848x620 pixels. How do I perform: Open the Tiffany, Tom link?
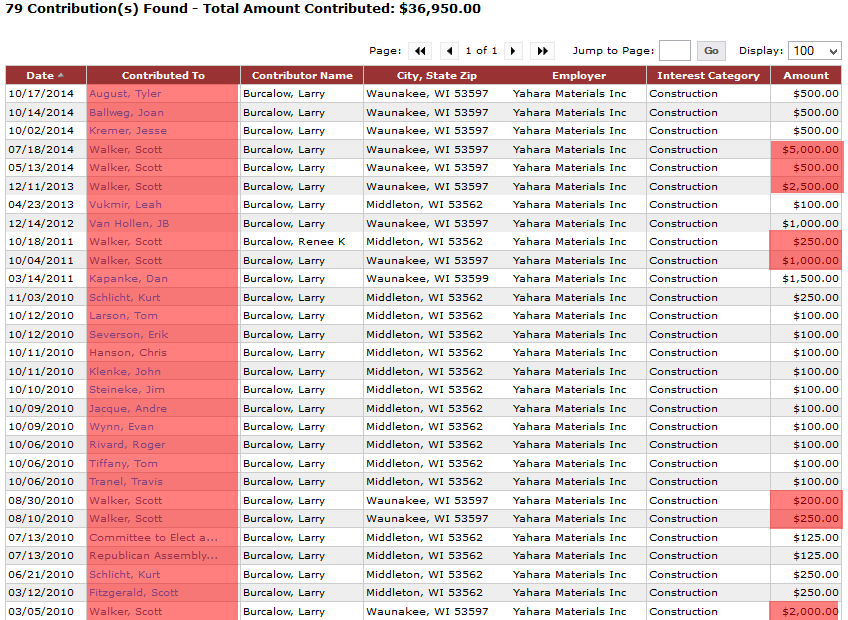[123, 464]
